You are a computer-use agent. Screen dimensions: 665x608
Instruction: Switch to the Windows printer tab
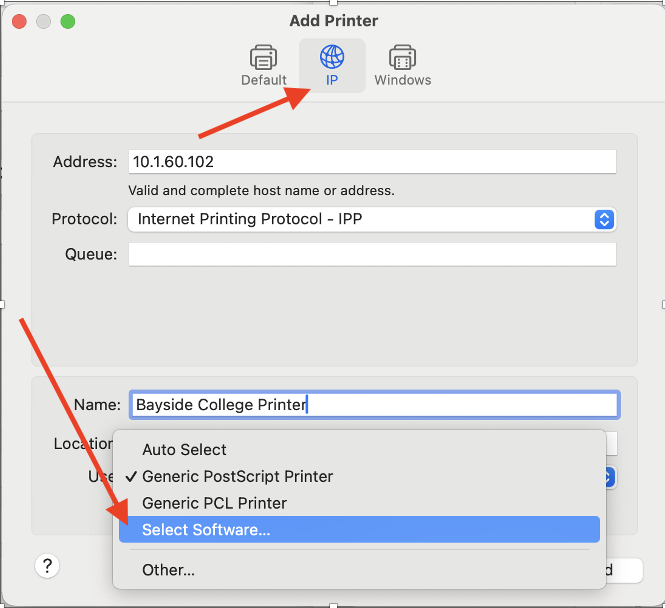tap(402, 56)
